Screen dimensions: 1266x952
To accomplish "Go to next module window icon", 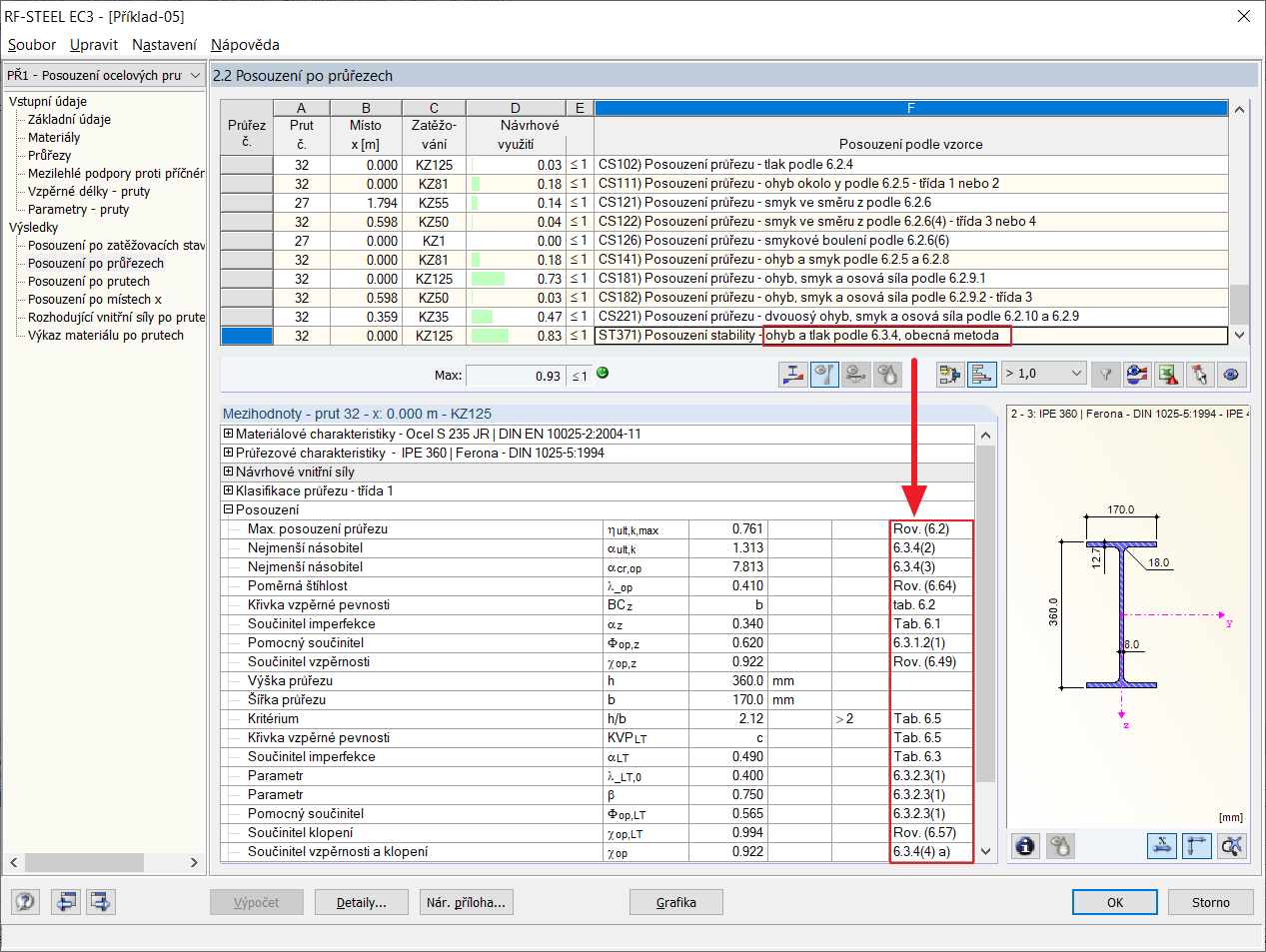I will click(x=101, y=902).
